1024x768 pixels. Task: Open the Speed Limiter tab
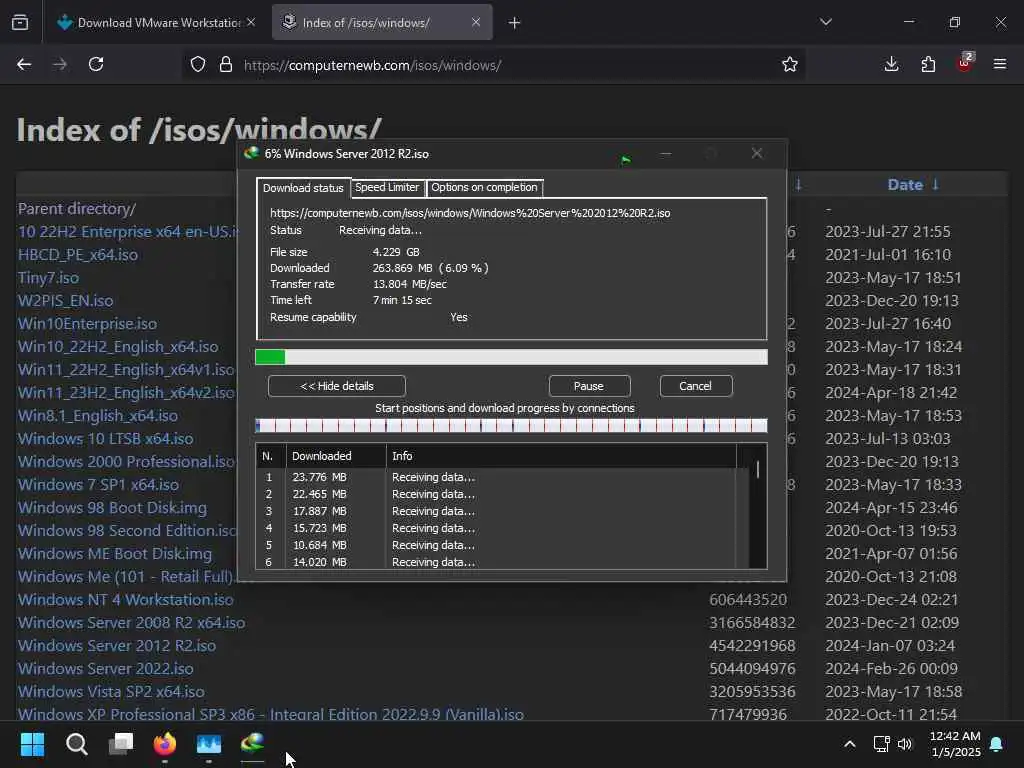(x=387, y=187)
